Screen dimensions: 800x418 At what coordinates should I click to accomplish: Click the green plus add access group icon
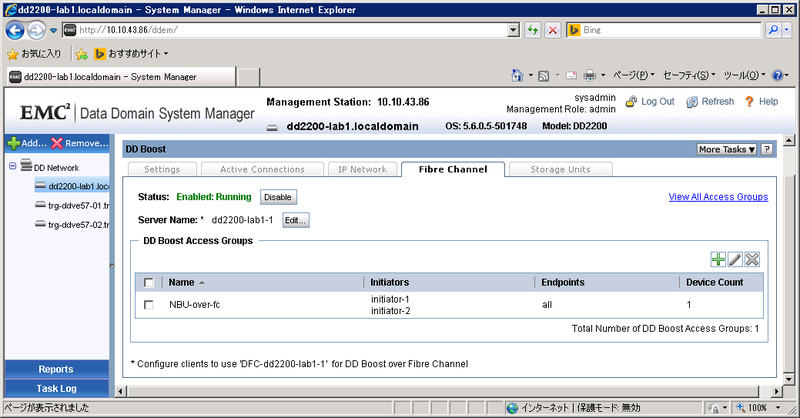pos(718,259)
